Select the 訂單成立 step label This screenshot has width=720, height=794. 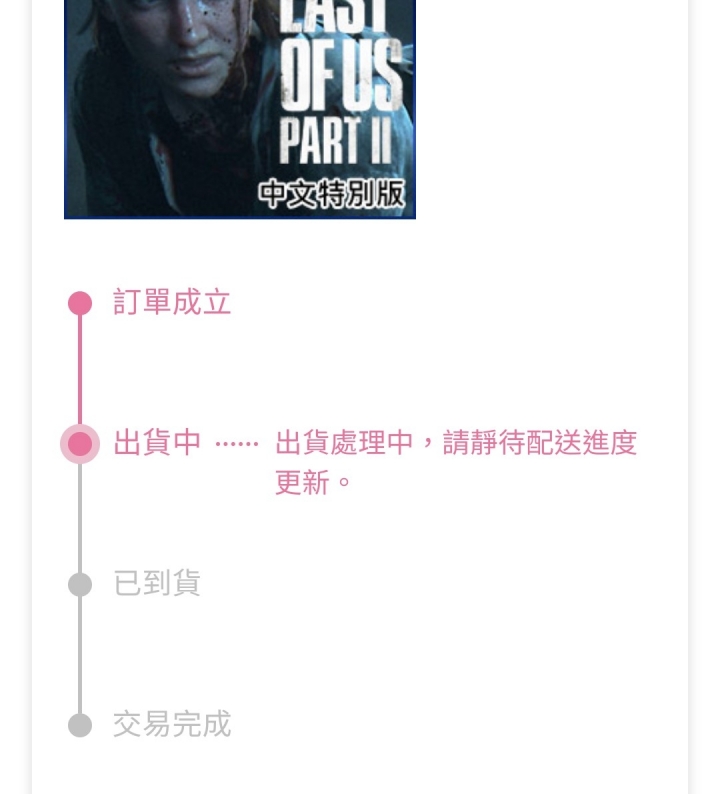172,302
